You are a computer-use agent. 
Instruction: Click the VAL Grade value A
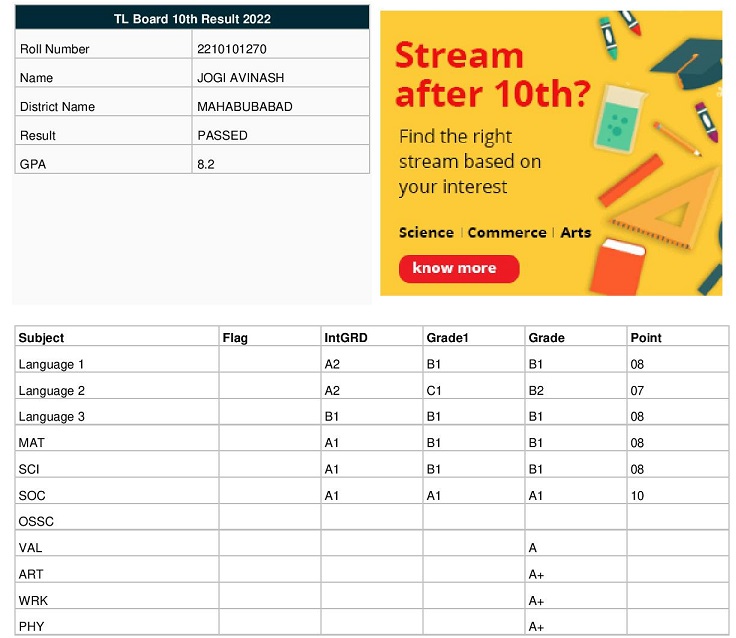(x=533, y=548)
